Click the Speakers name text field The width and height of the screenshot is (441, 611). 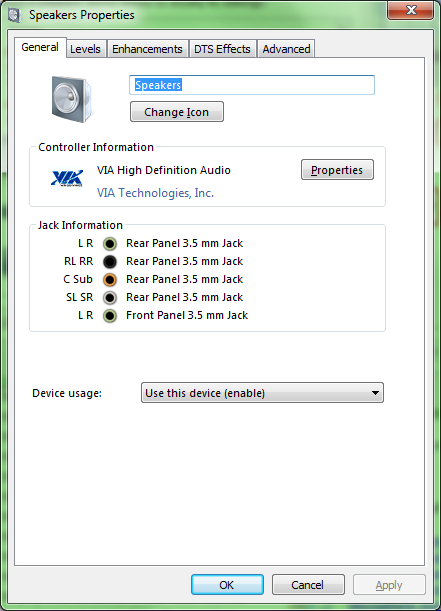coord(252,85)
